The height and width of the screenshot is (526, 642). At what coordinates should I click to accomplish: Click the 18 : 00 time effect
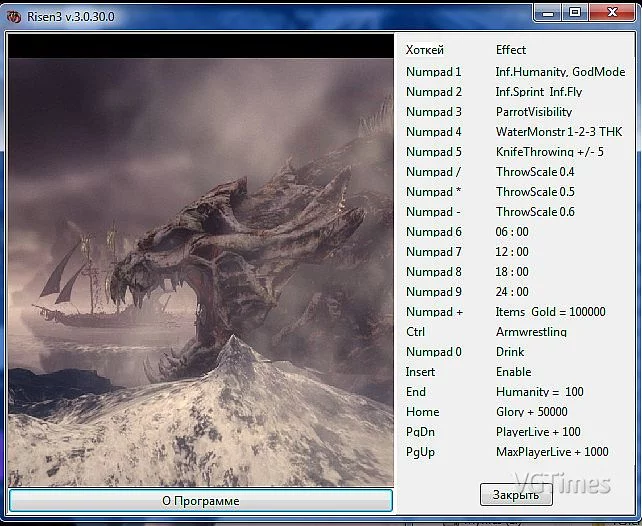tap(512, 272)
